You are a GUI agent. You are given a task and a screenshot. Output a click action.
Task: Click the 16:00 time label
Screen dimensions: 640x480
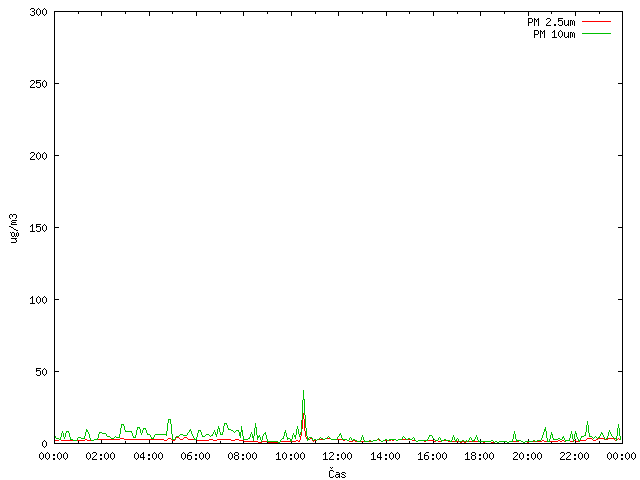[432, 456]
